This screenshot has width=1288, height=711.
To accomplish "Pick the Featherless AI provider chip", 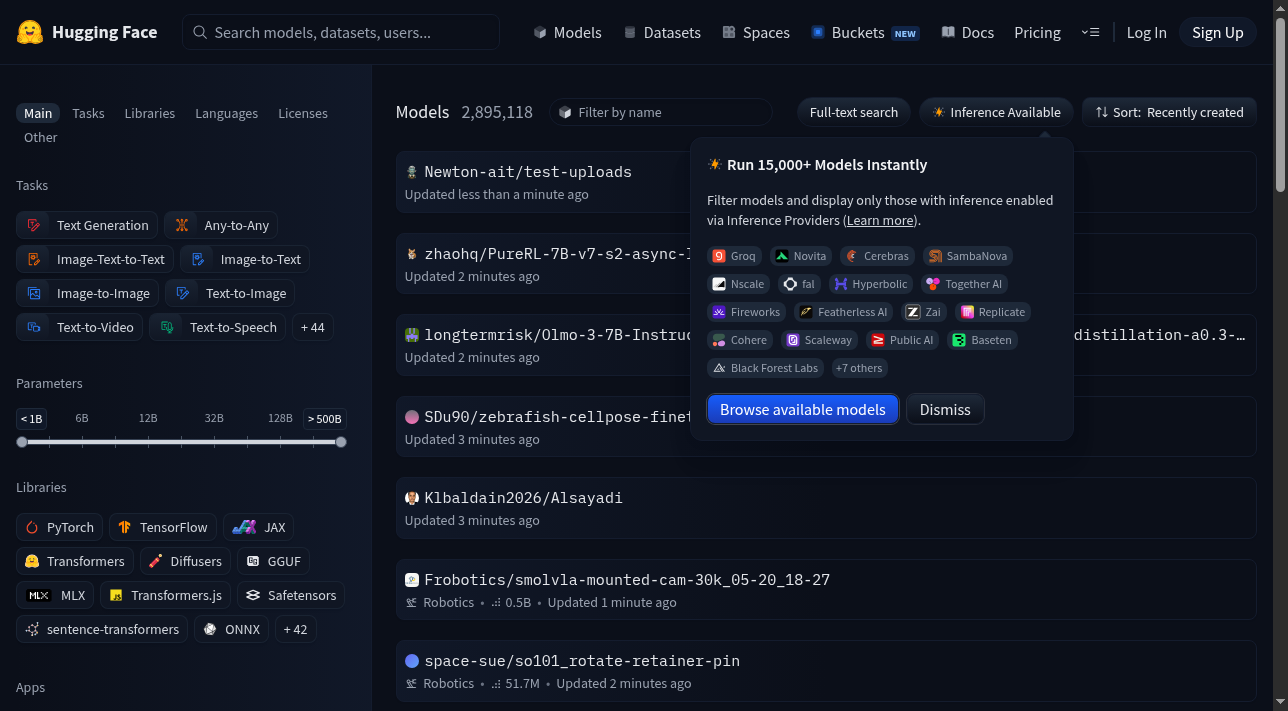I will pyautogui.click(x=844, y=312).
